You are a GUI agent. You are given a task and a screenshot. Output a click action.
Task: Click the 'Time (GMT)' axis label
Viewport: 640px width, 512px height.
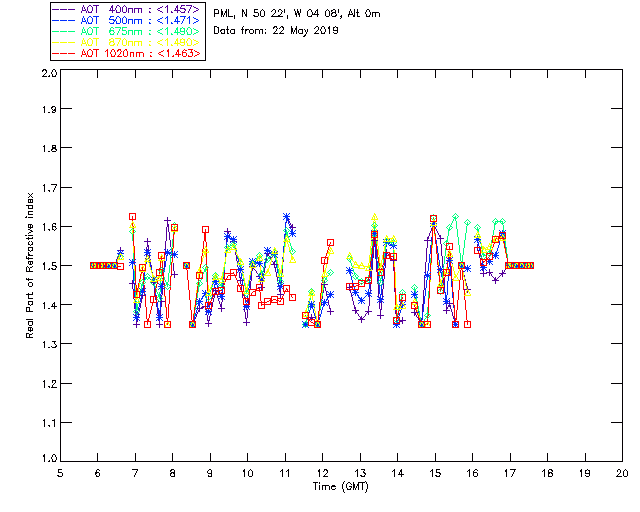tap(340, 487)
